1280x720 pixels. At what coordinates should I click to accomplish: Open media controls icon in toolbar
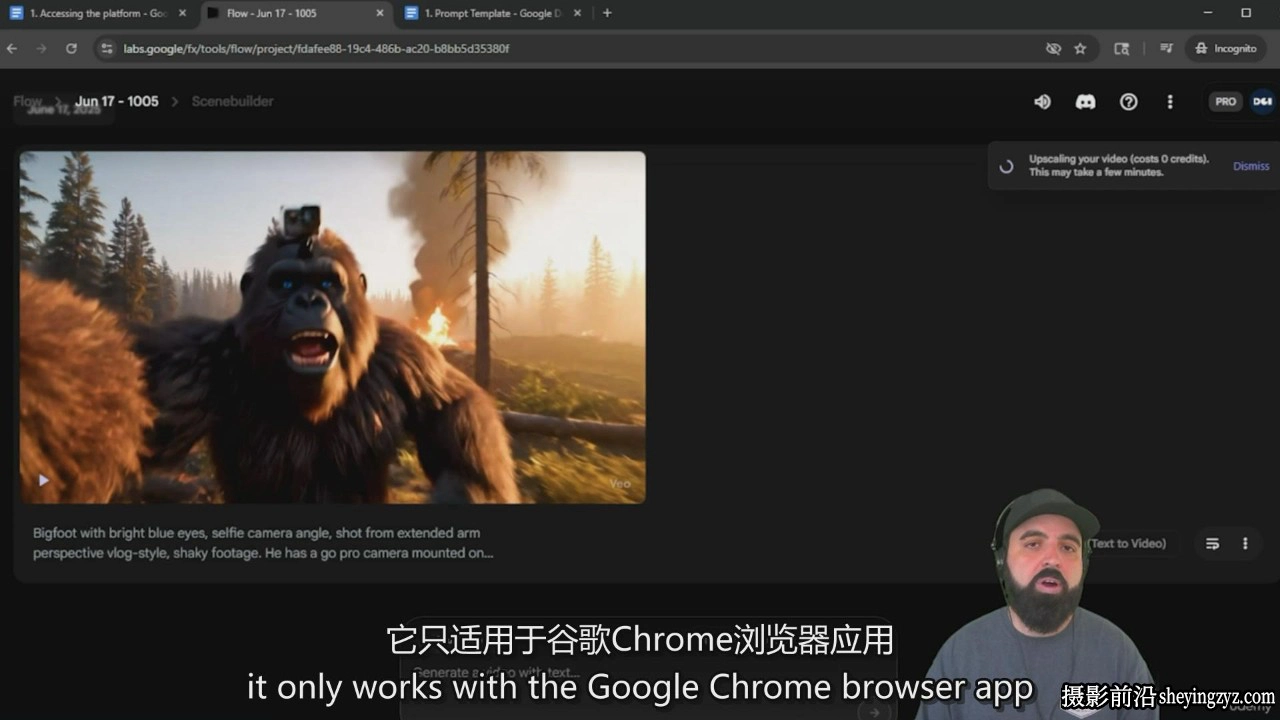[1166, 48]
